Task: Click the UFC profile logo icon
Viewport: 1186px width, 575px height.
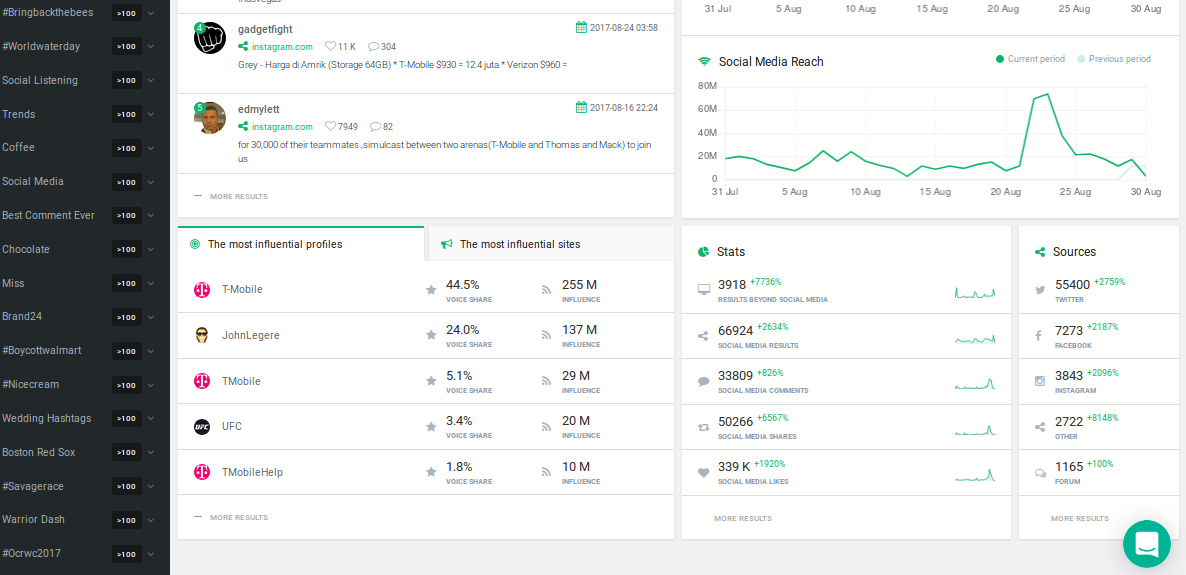Action: point(202,427)
